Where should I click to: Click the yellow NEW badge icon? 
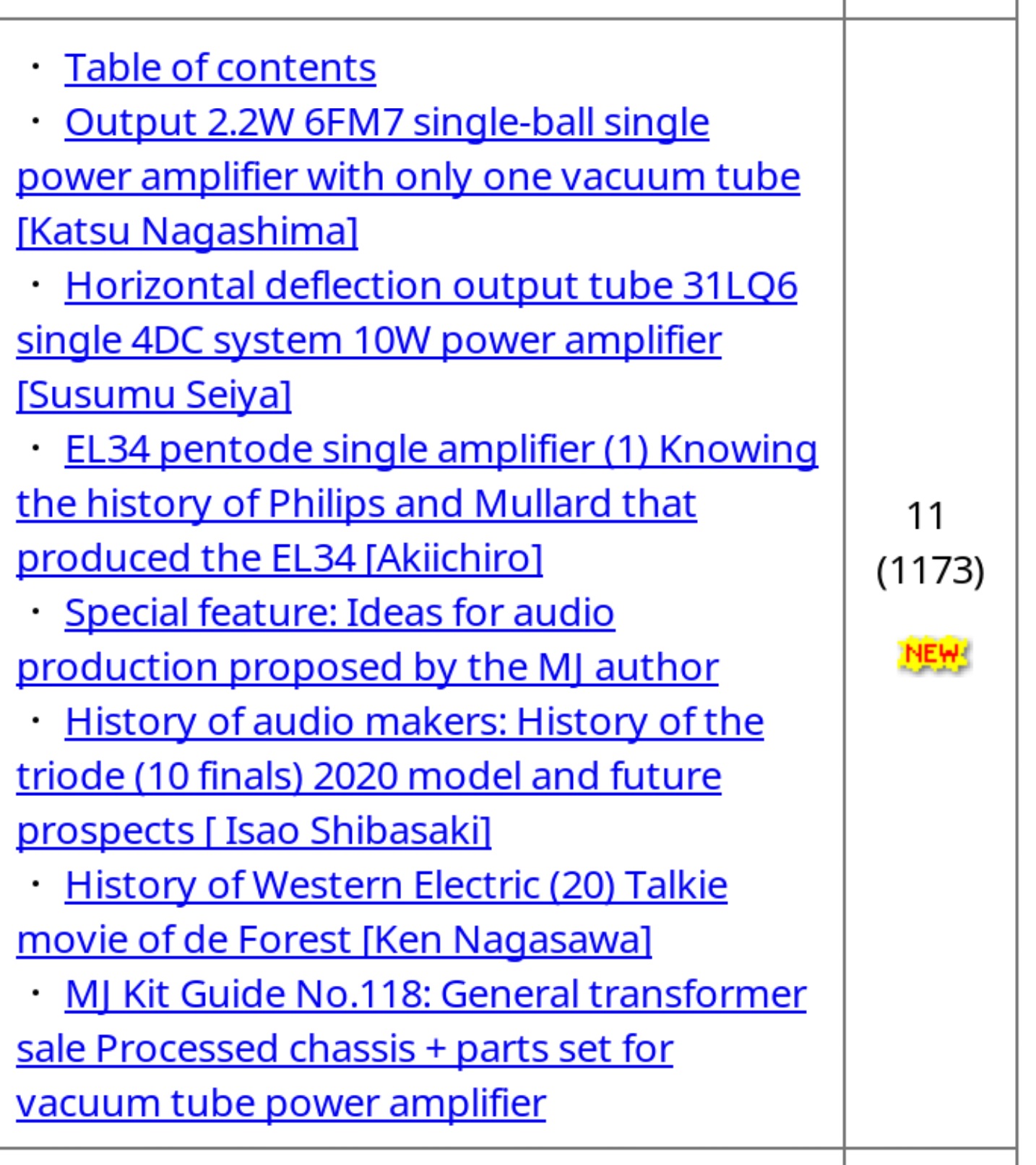(x=933, y=654)
